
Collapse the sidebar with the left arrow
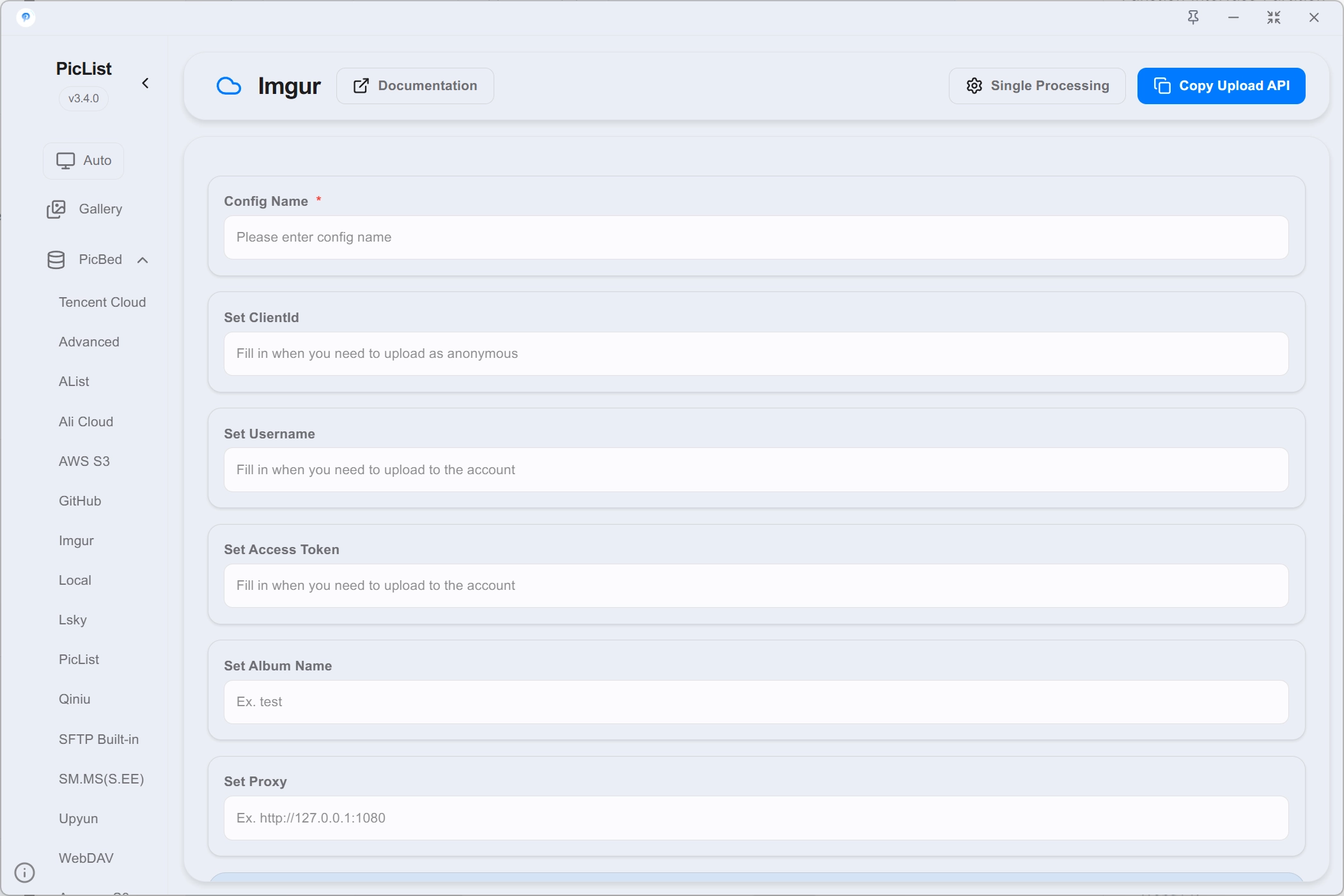[x=145, y=83]
